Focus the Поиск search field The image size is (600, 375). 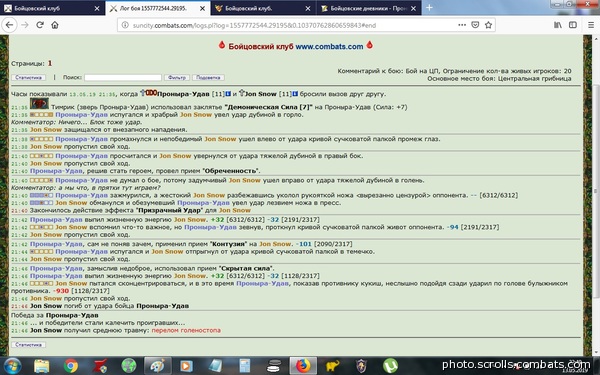123,77
